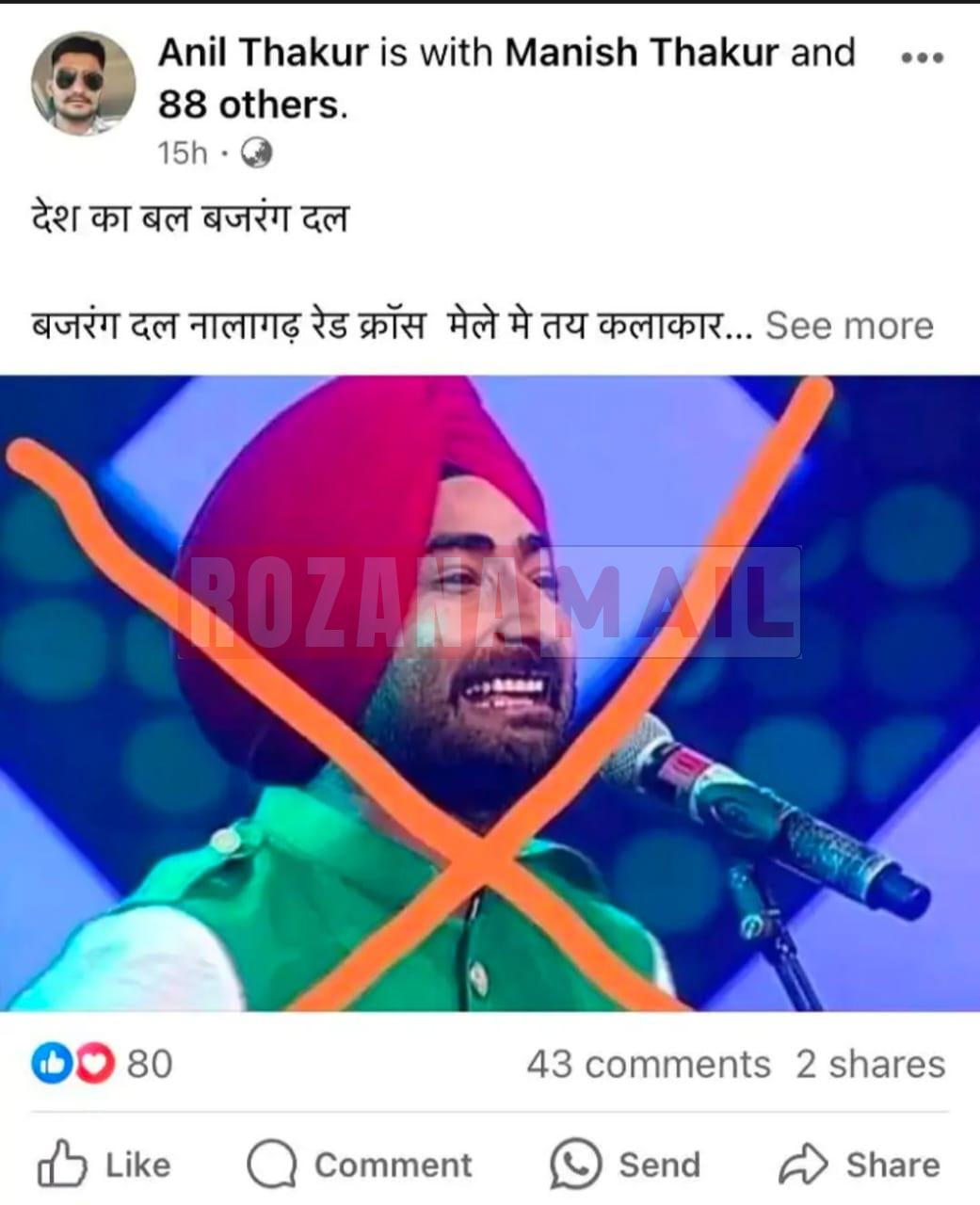Open Anil Thakur's profile name link
The height and width of the screenshot is (1205, 980).
tap(263, 53)
